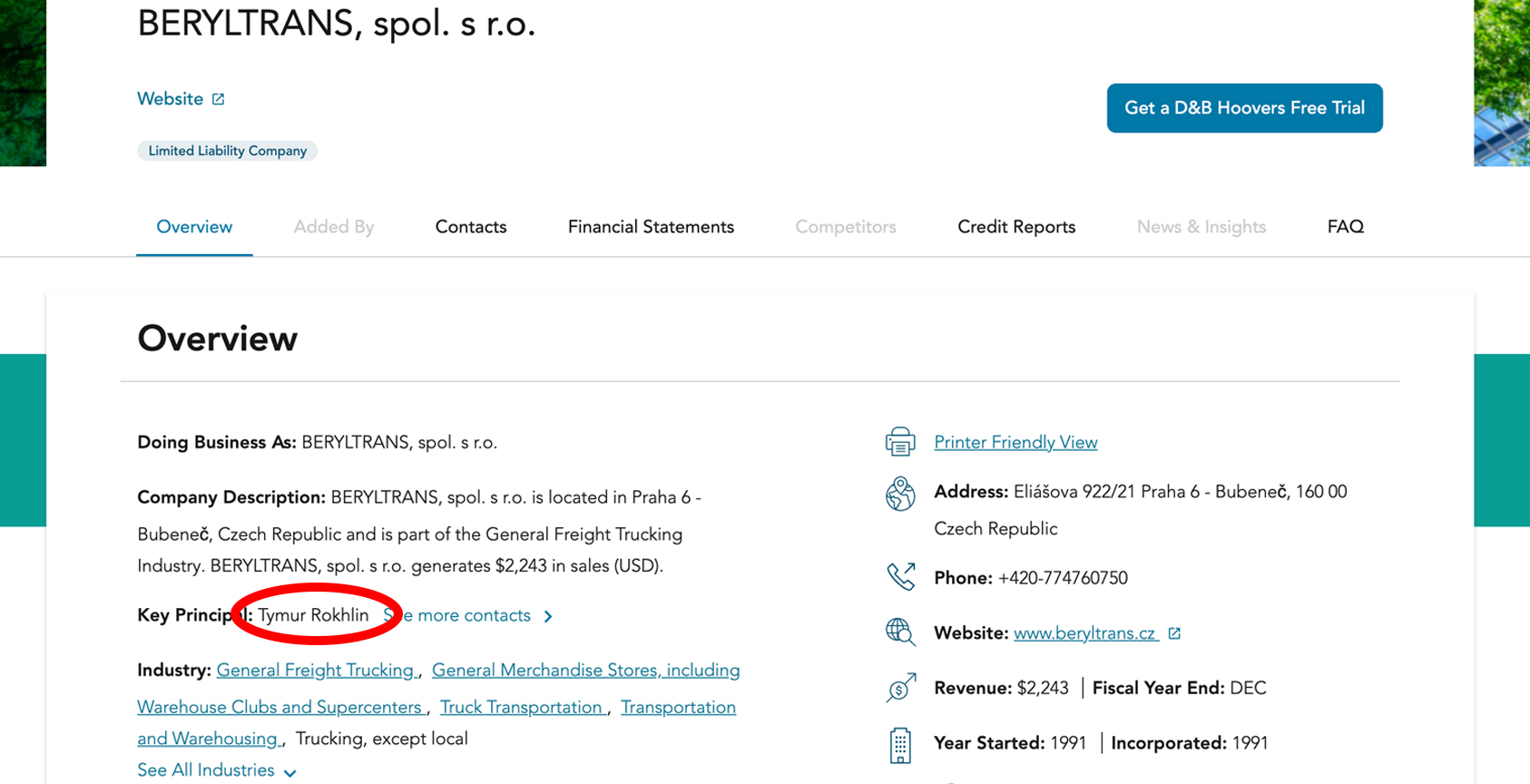Open the www.beryltrans.cz website link
The image size is (1530, 784).
(x=1084, y=633)
